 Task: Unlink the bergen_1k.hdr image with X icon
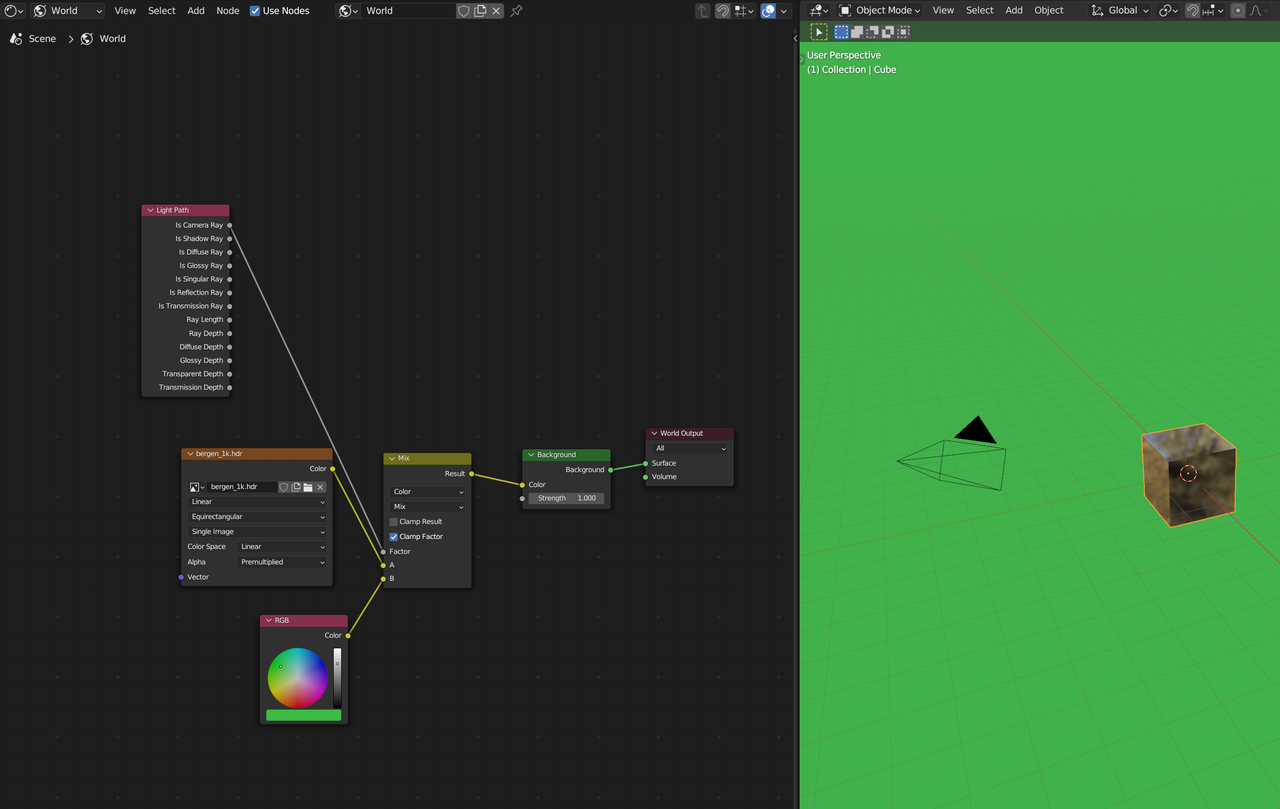(320, 487)
